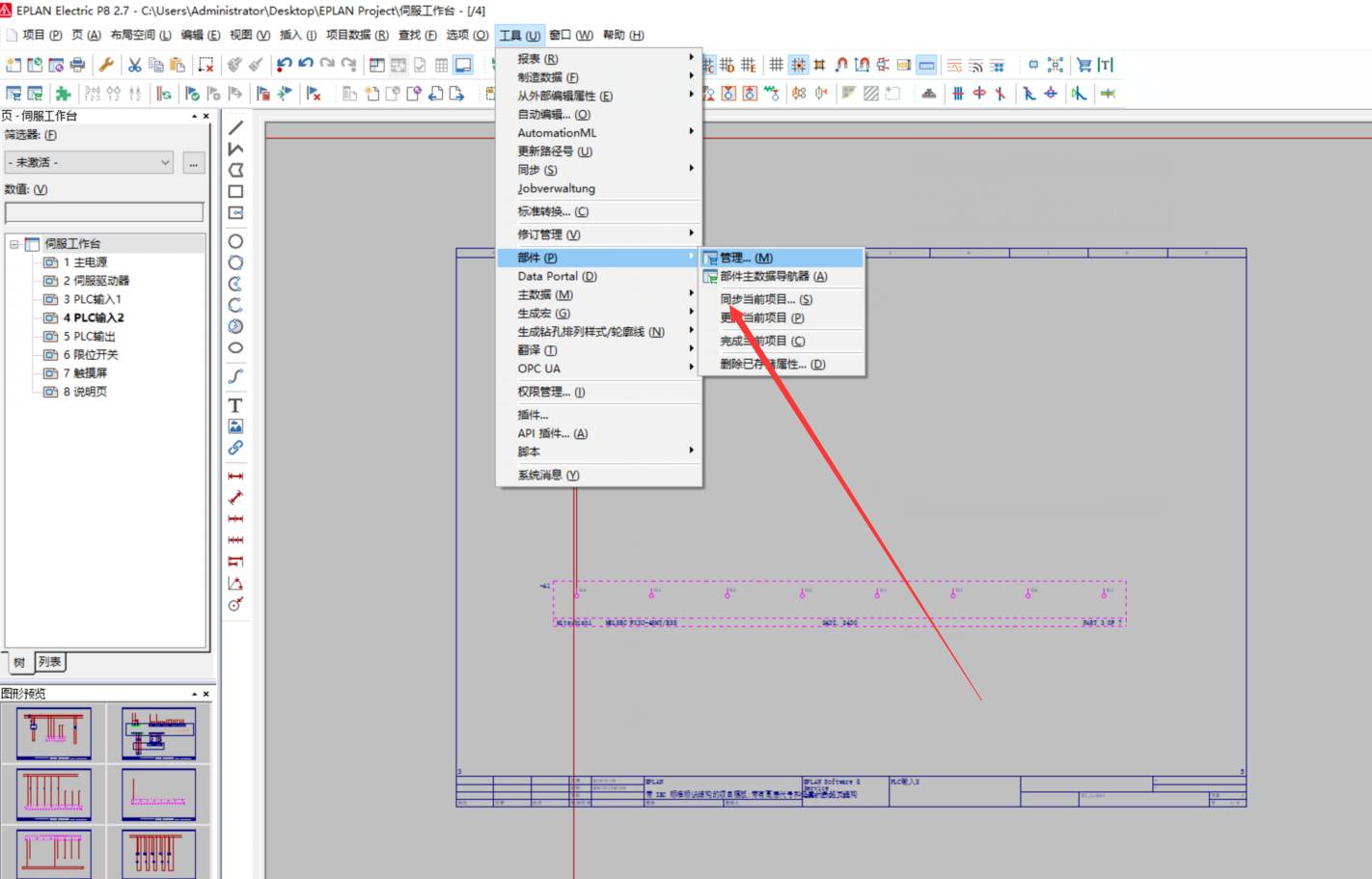Click the Copy icon in toolbar
Viewport: 1372px width, 879px height.
point(156,65)
